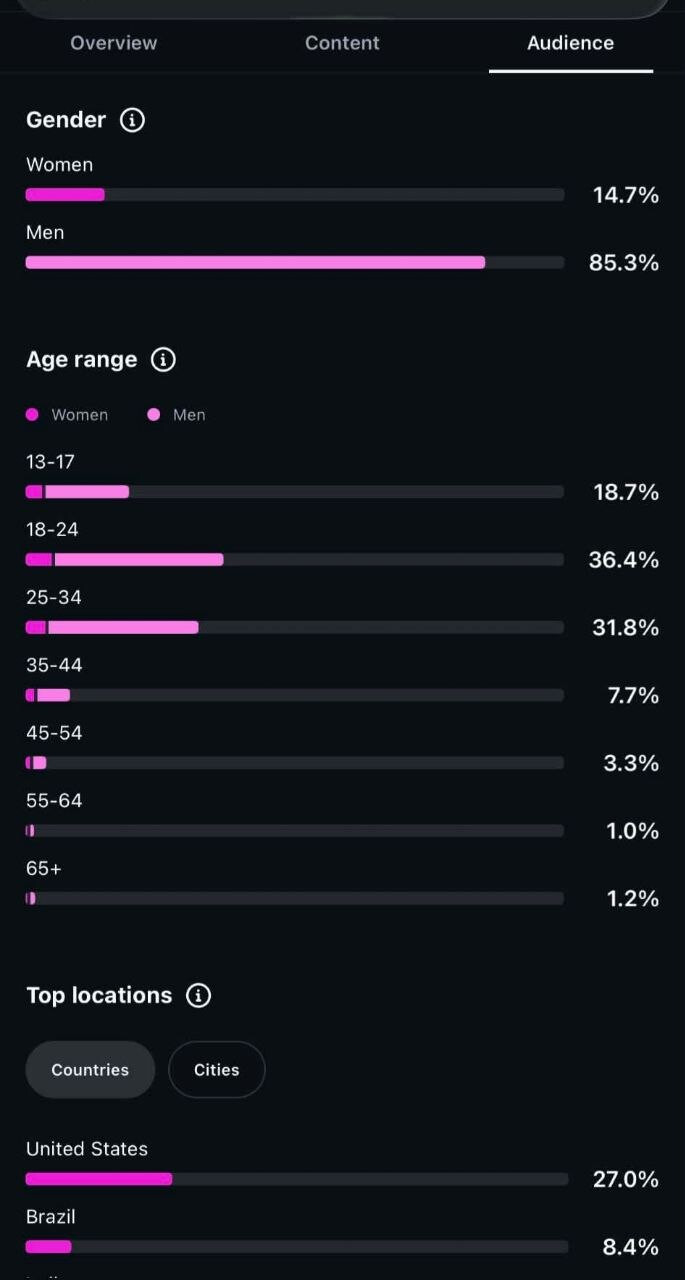Switch to the Content tab

coord(342,43)
